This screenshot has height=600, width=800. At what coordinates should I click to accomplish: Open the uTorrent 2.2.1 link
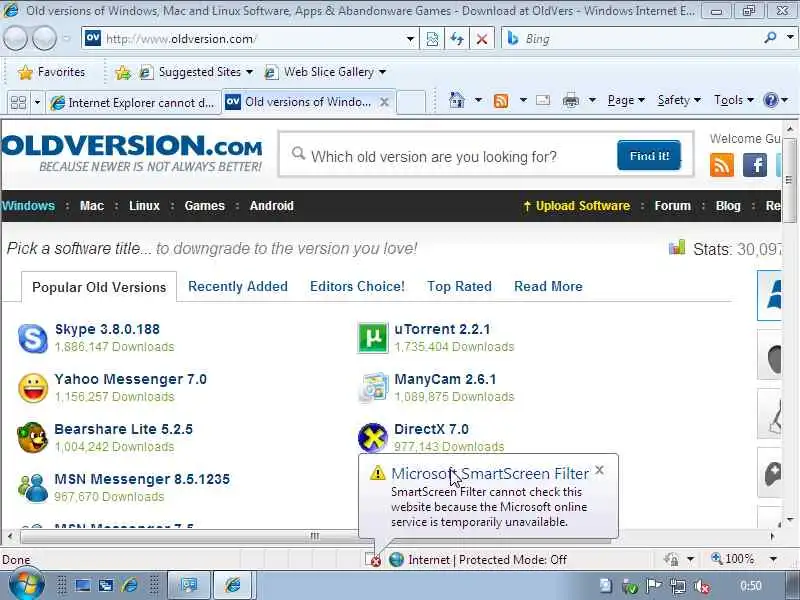click(x=442, y=329)
